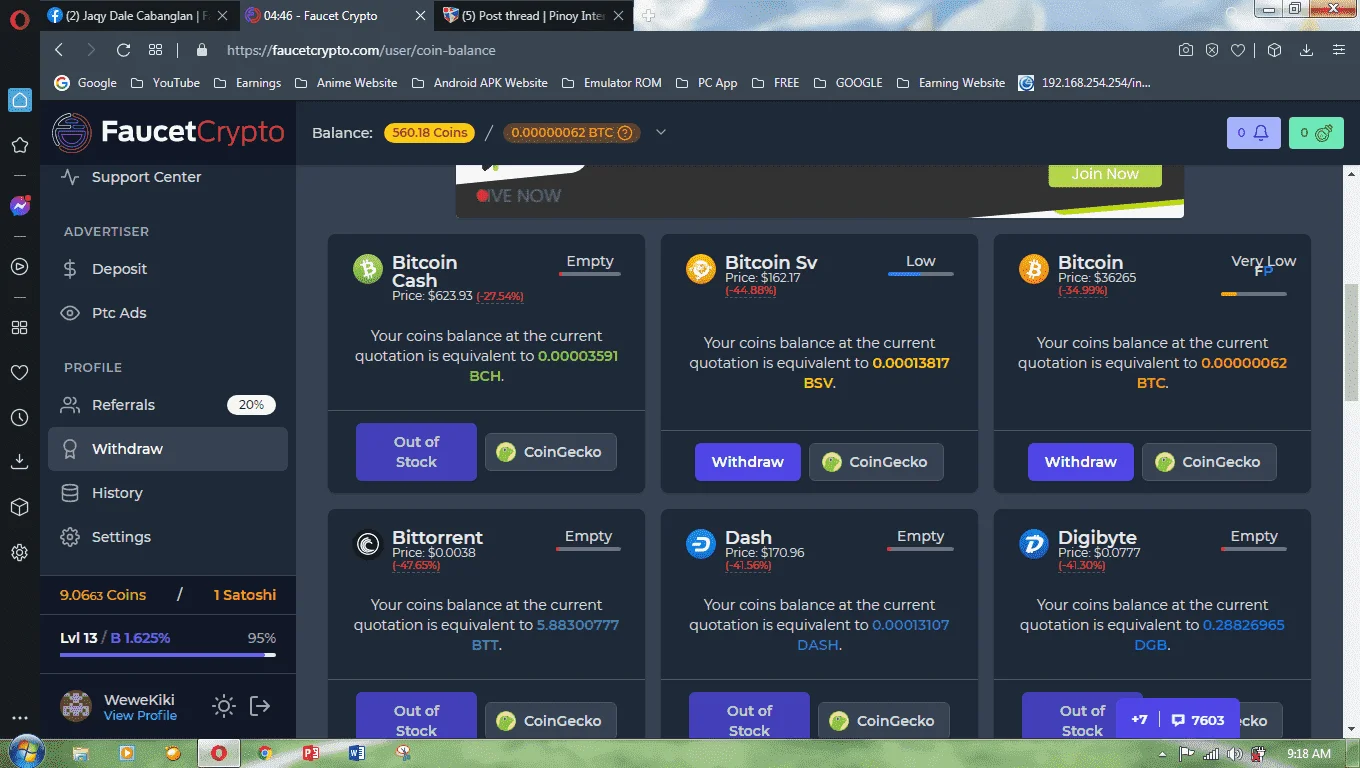Open Opera sidebar settings gear
The height and width of the screenshot is (768, 1360).
point(19,552)
